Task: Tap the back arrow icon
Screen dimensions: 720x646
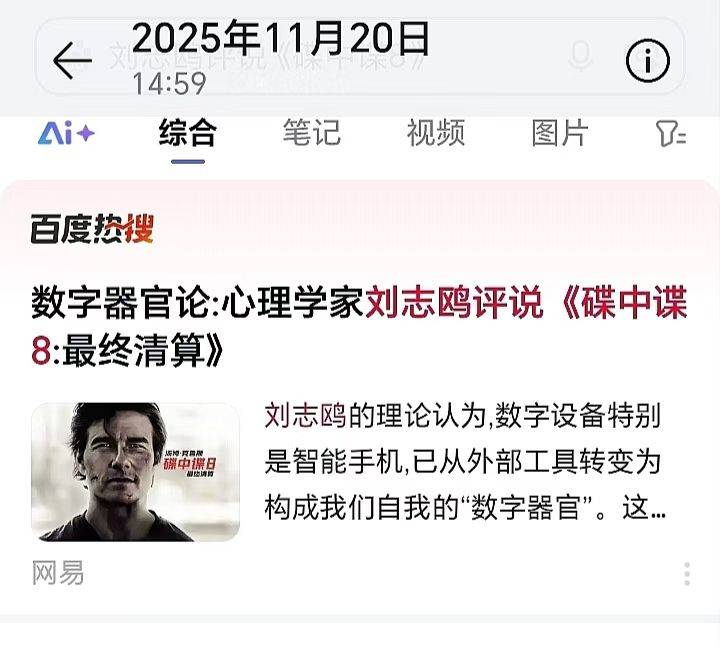Action: (73, 60)
